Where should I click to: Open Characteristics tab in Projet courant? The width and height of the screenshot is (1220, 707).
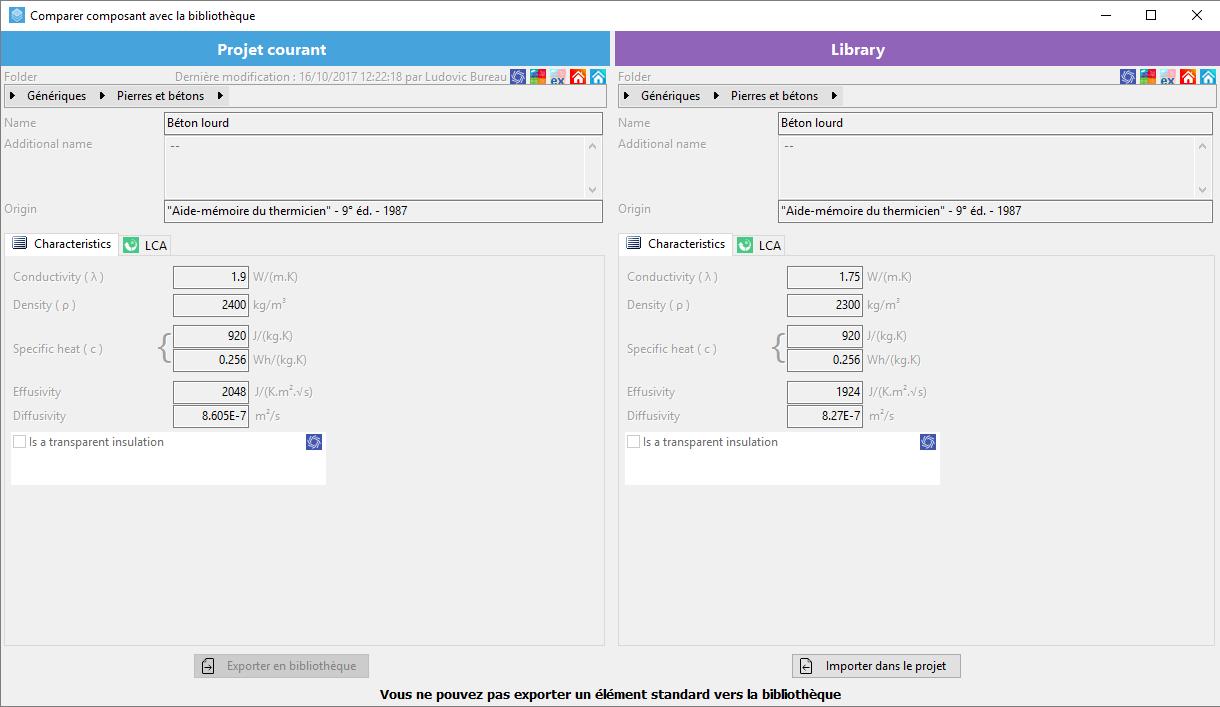coord(62,244)
